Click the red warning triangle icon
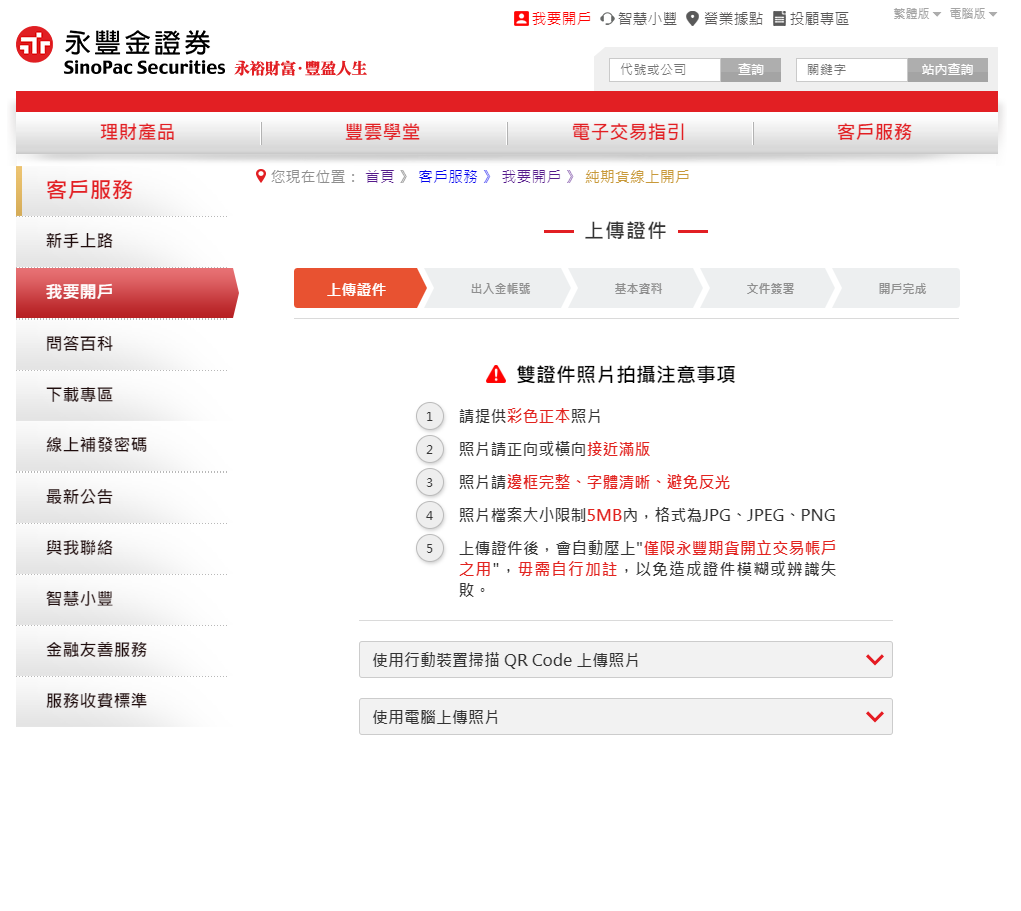The height and width of the screenshot is (911, 1021). 494,374
